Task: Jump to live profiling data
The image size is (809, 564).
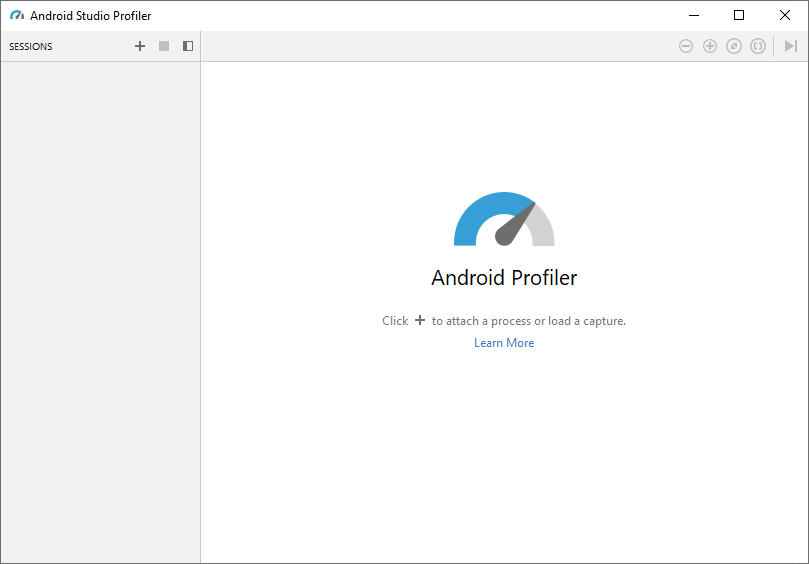Action: (790, 46)
